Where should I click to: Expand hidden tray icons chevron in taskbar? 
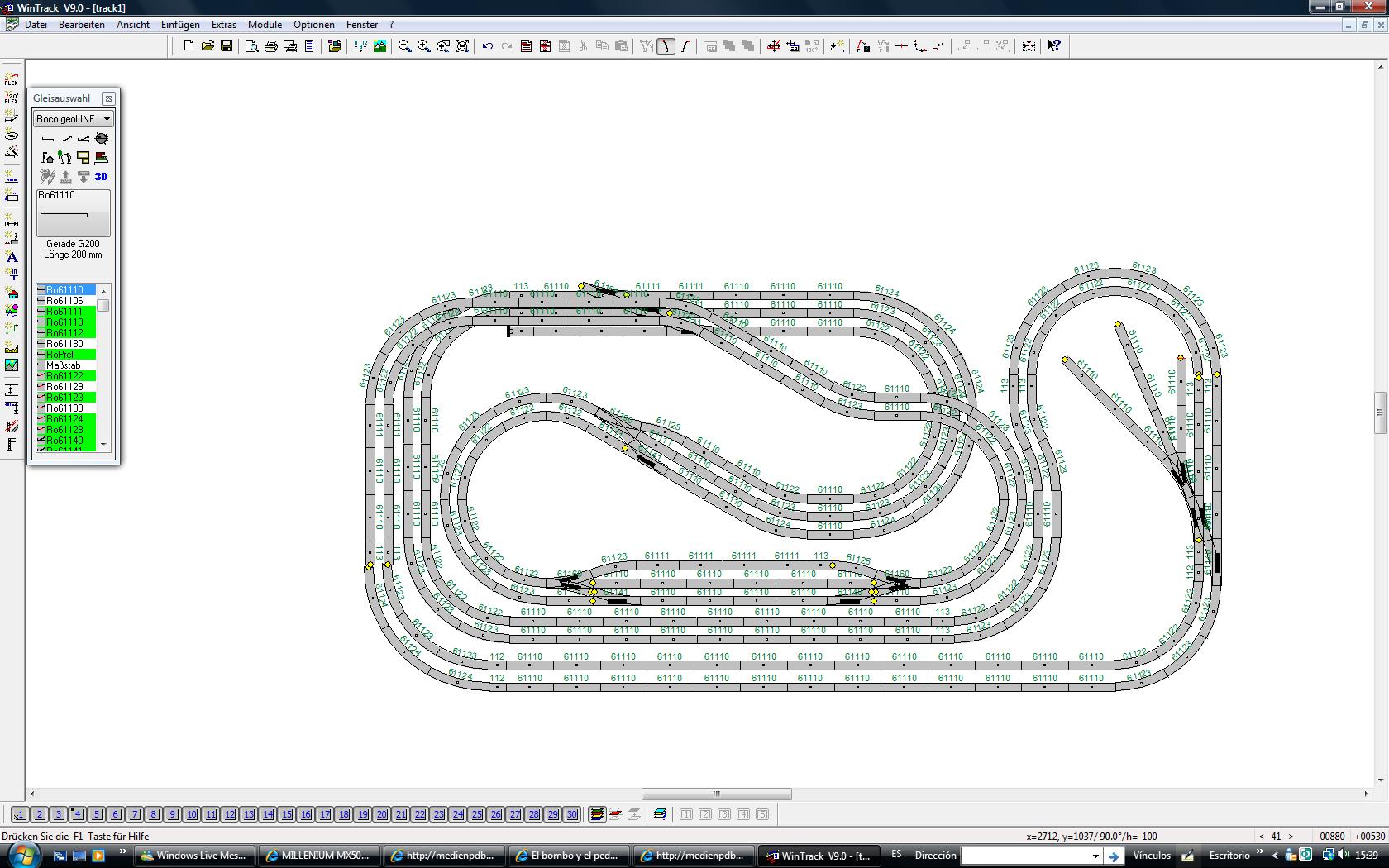1276,856
